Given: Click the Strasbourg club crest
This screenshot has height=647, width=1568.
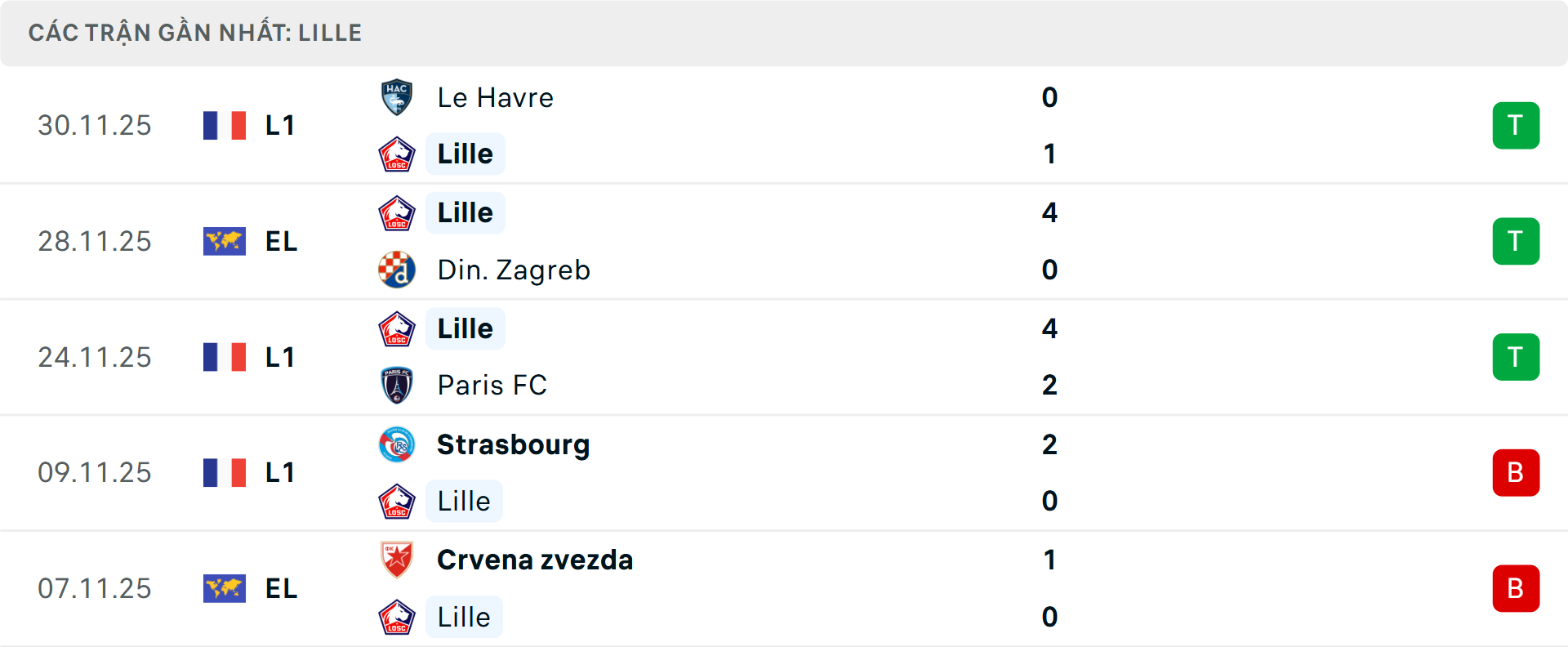Looking at the screenshot, I should click(x=397, y=445).
